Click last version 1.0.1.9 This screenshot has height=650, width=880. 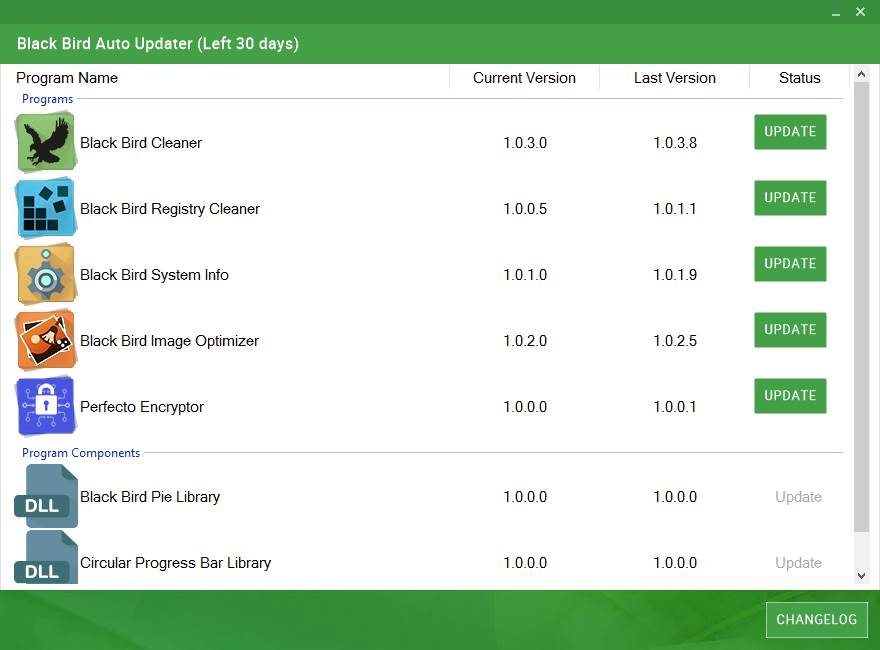(x=675, y=274)
